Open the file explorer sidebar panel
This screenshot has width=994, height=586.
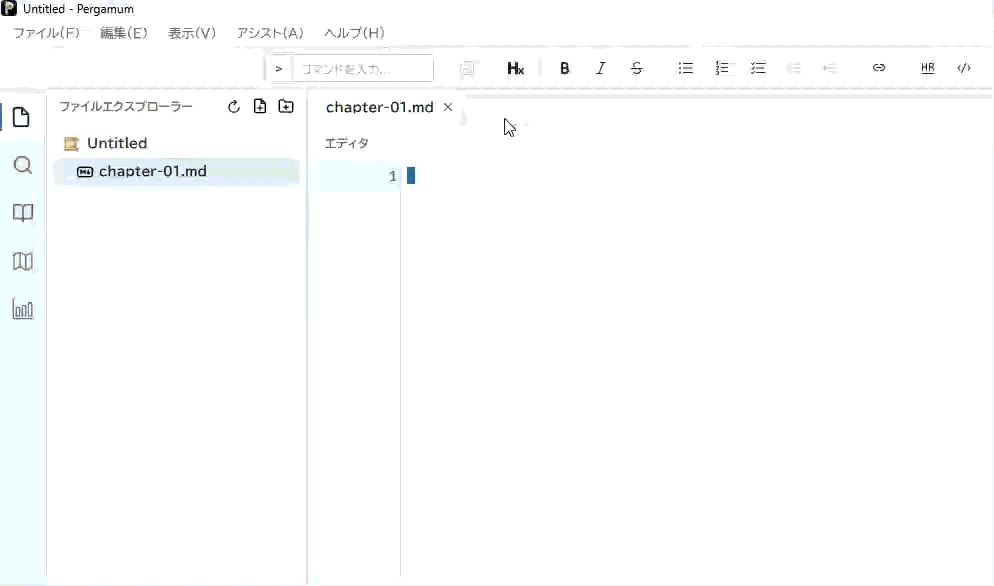tap(22, 117)
